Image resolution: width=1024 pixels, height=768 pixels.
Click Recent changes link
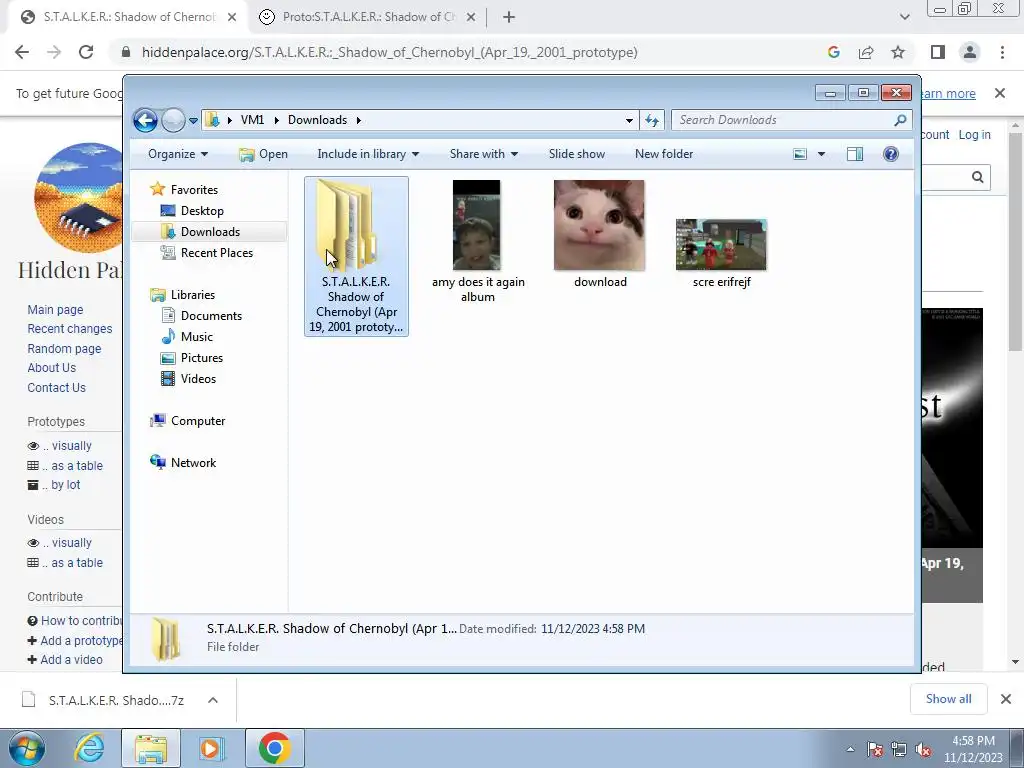70,329
